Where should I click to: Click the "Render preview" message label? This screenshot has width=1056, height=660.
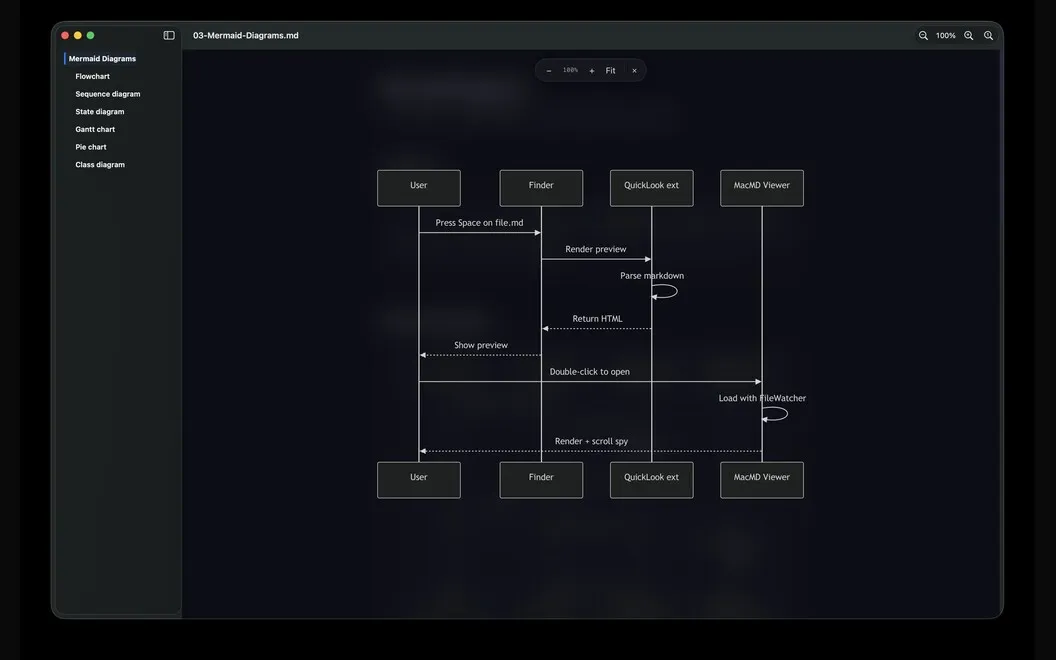coord(595,249)
